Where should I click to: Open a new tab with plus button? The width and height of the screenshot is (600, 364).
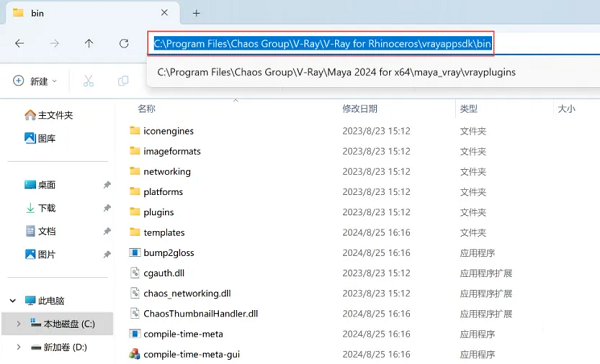tap(196, 13)
